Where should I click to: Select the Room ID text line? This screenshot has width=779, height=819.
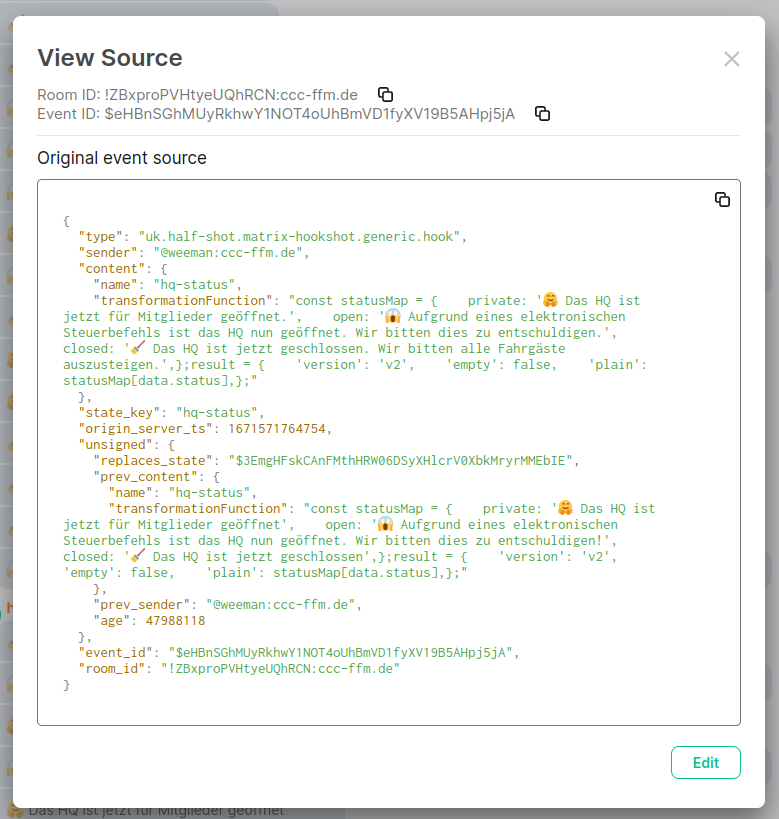point(197,95)
